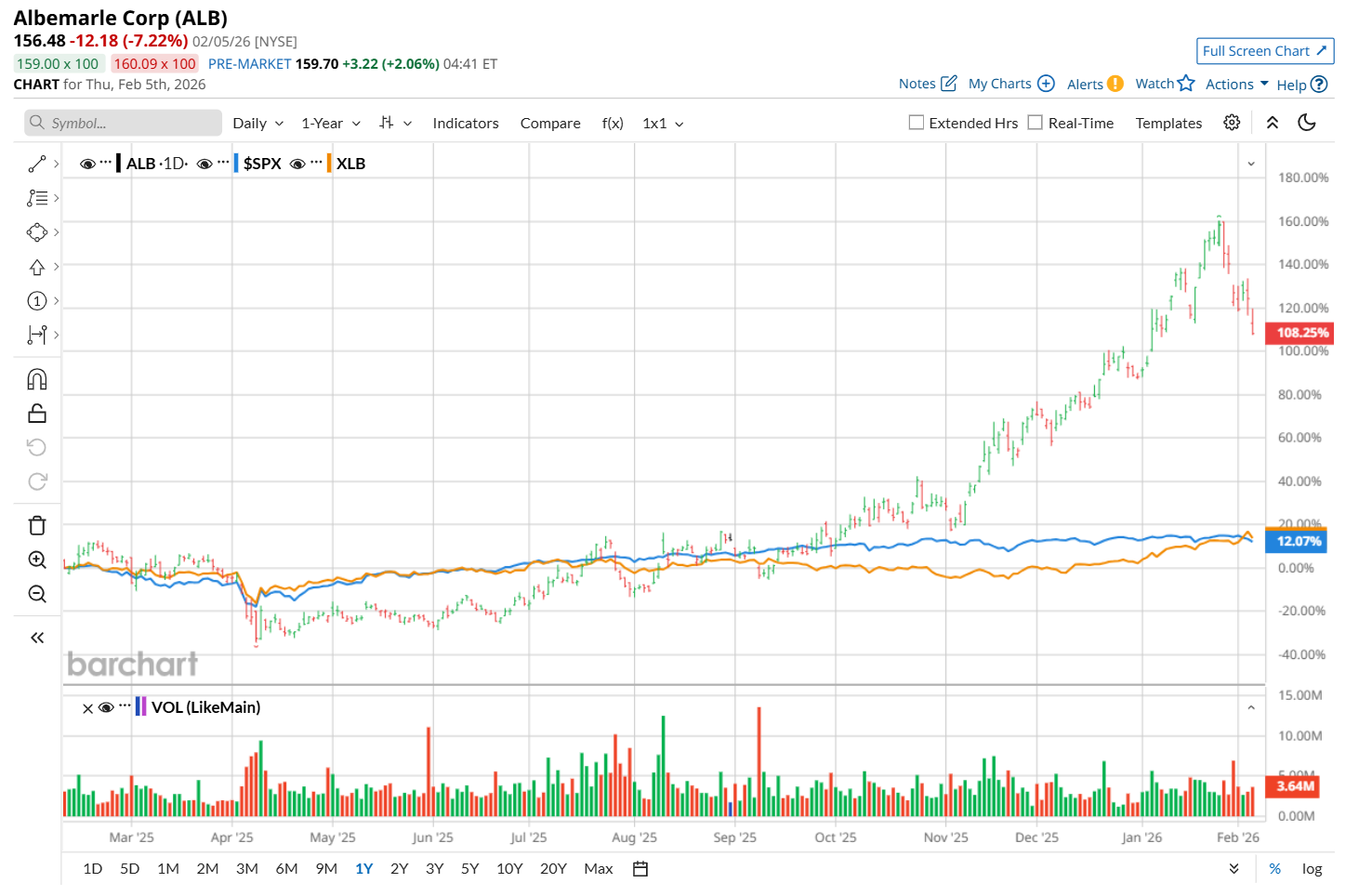Expand the Actions menu
Viewport: 1372px width, 896px height.
(1237, 85)
